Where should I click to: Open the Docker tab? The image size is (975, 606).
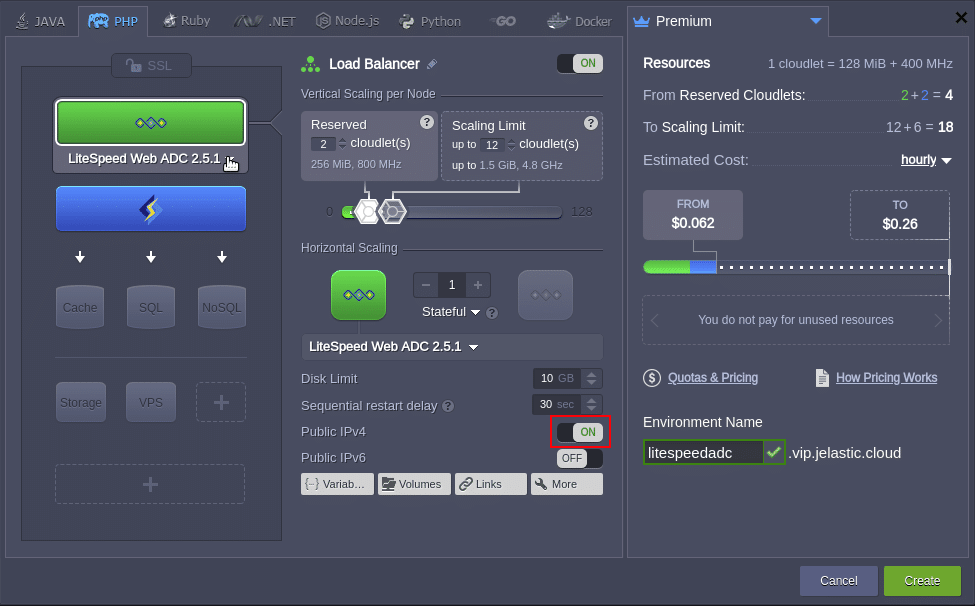point(580,21)
